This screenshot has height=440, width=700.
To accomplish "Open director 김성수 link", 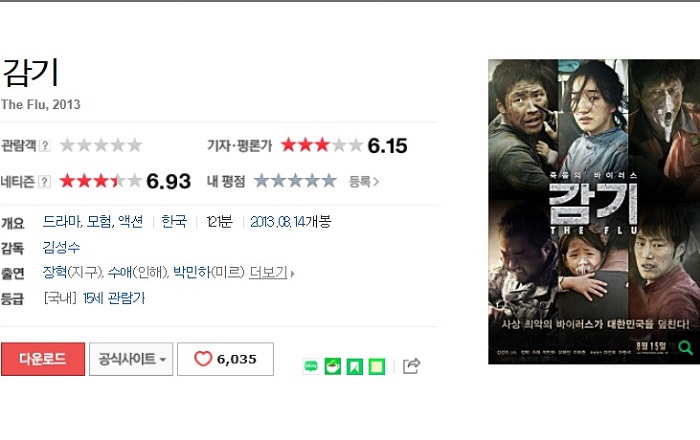I will tap(61, 247).
